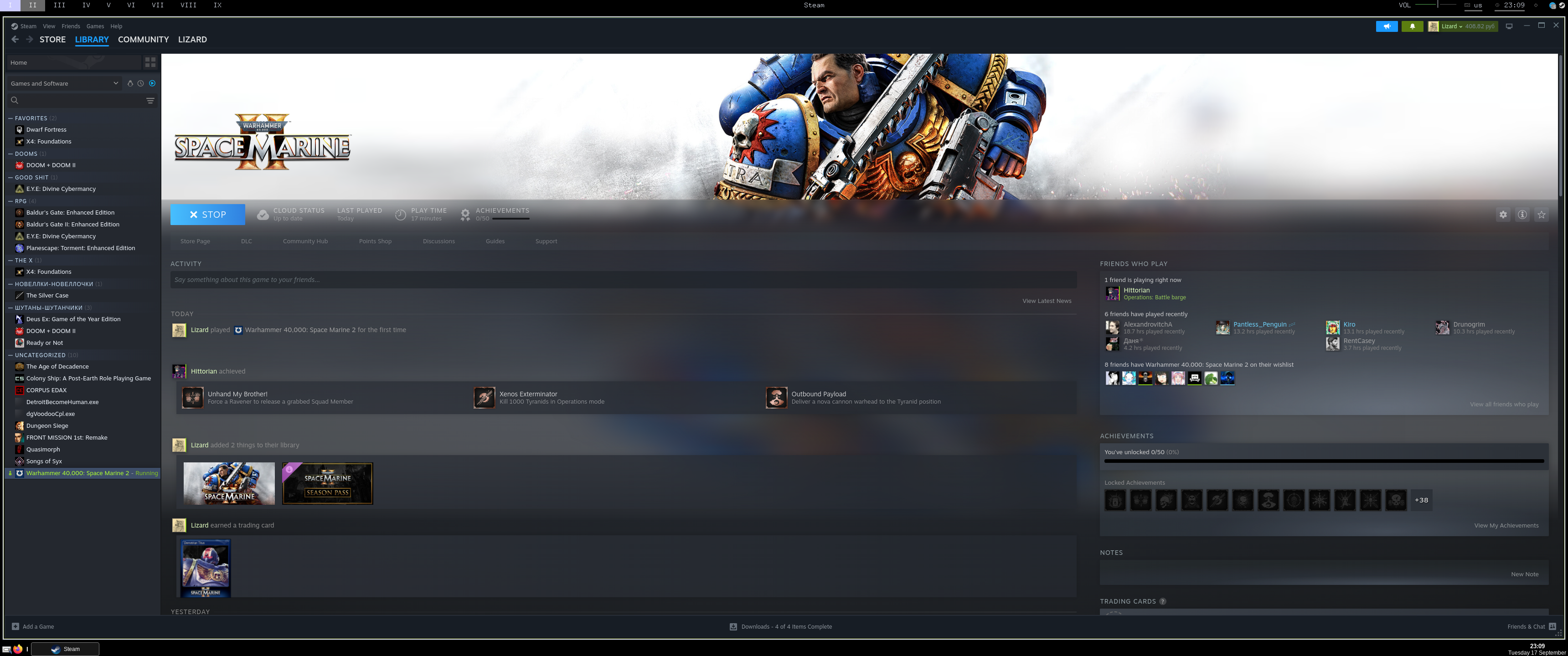Viewport: 1568px width, 656px height.
Task: Mark Space Marine 2 as favorite star
Action: pyautogui.click(x=1541, y=215)
